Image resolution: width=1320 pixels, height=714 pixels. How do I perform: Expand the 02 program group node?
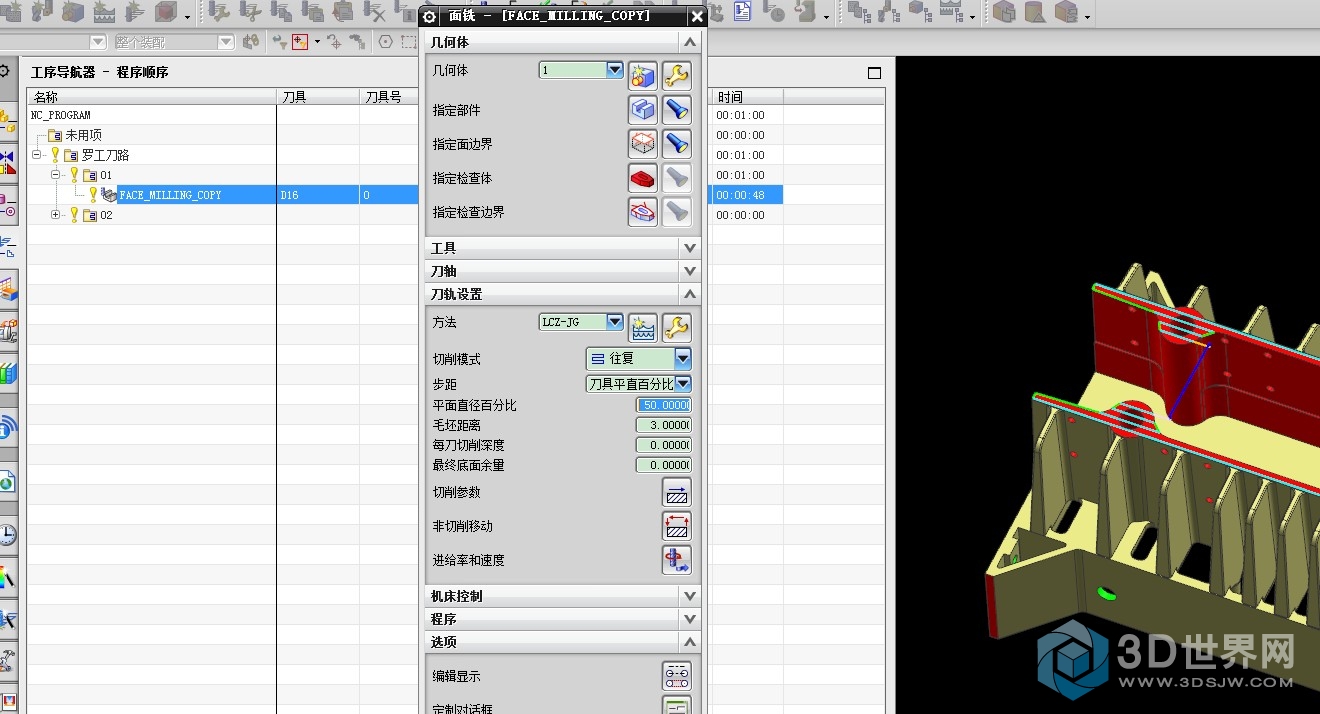57,215
